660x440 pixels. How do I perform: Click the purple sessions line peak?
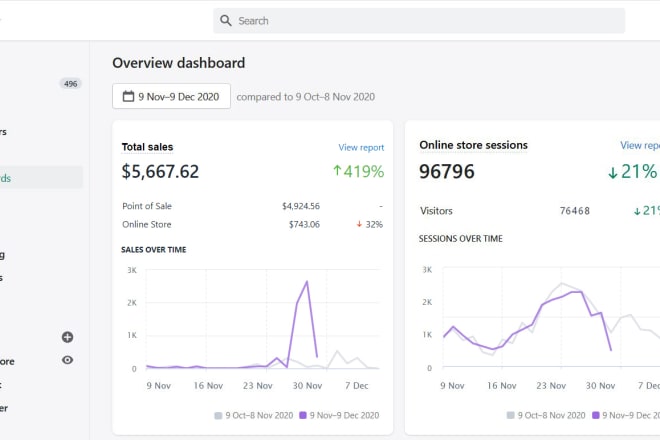pyautogui.click(x=578, y=292)
